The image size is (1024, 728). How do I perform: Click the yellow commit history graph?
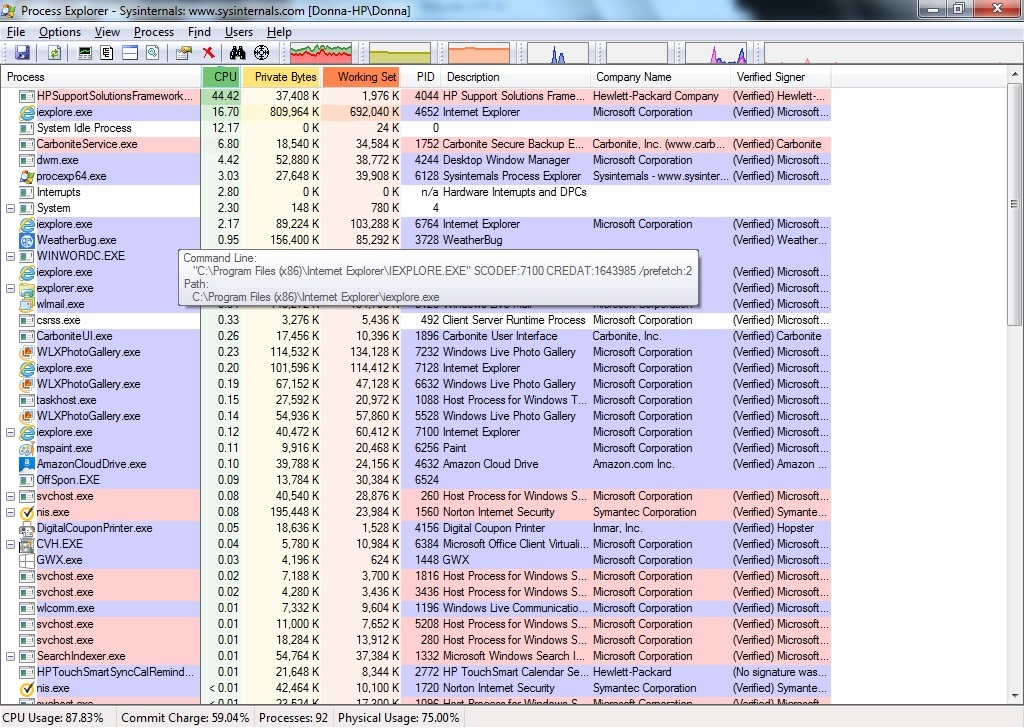400,53
